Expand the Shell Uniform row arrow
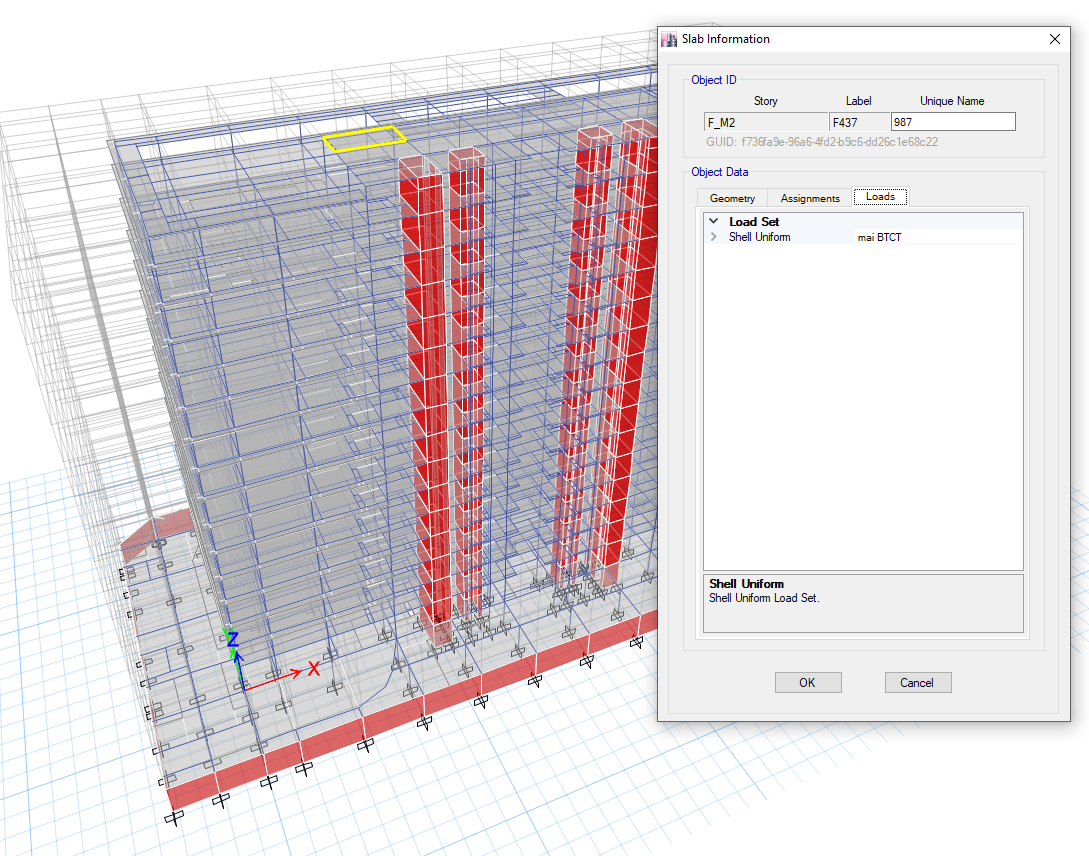The width and height of the screenshot is (1089, 856). (713, 237)
